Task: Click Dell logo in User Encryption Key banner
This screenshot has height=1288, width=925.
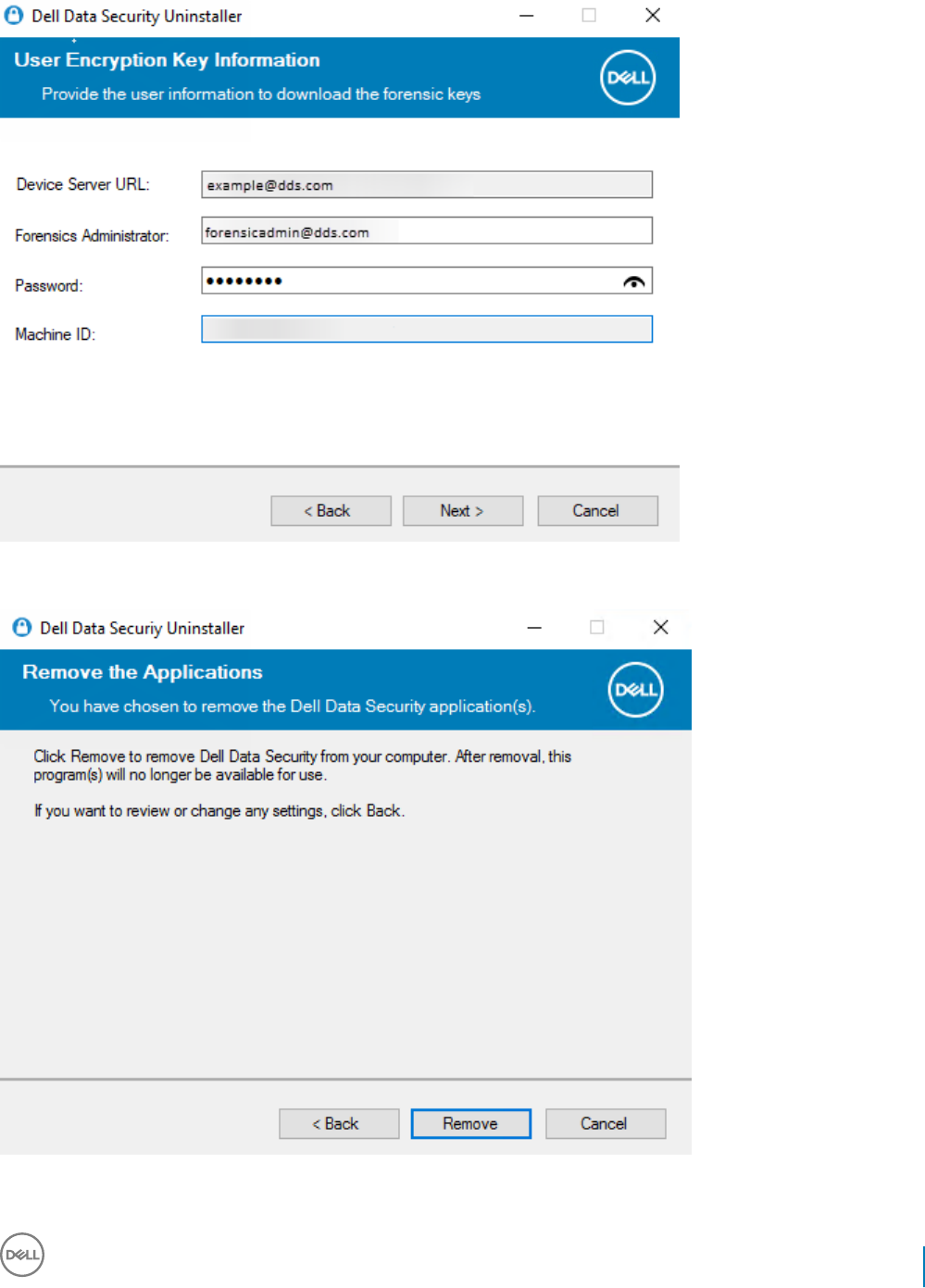Action: tap(628, 78)
